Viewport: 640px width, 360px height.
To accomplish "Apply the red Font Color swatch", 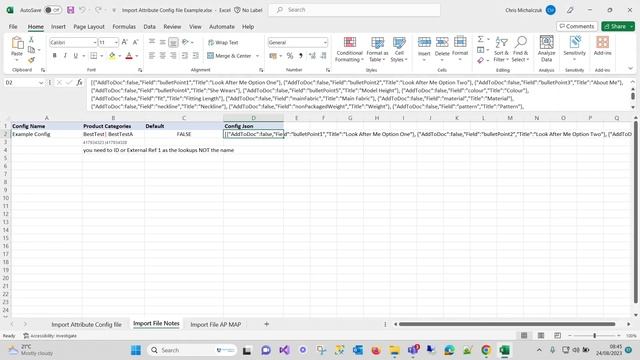I will (x=129, y=56).
